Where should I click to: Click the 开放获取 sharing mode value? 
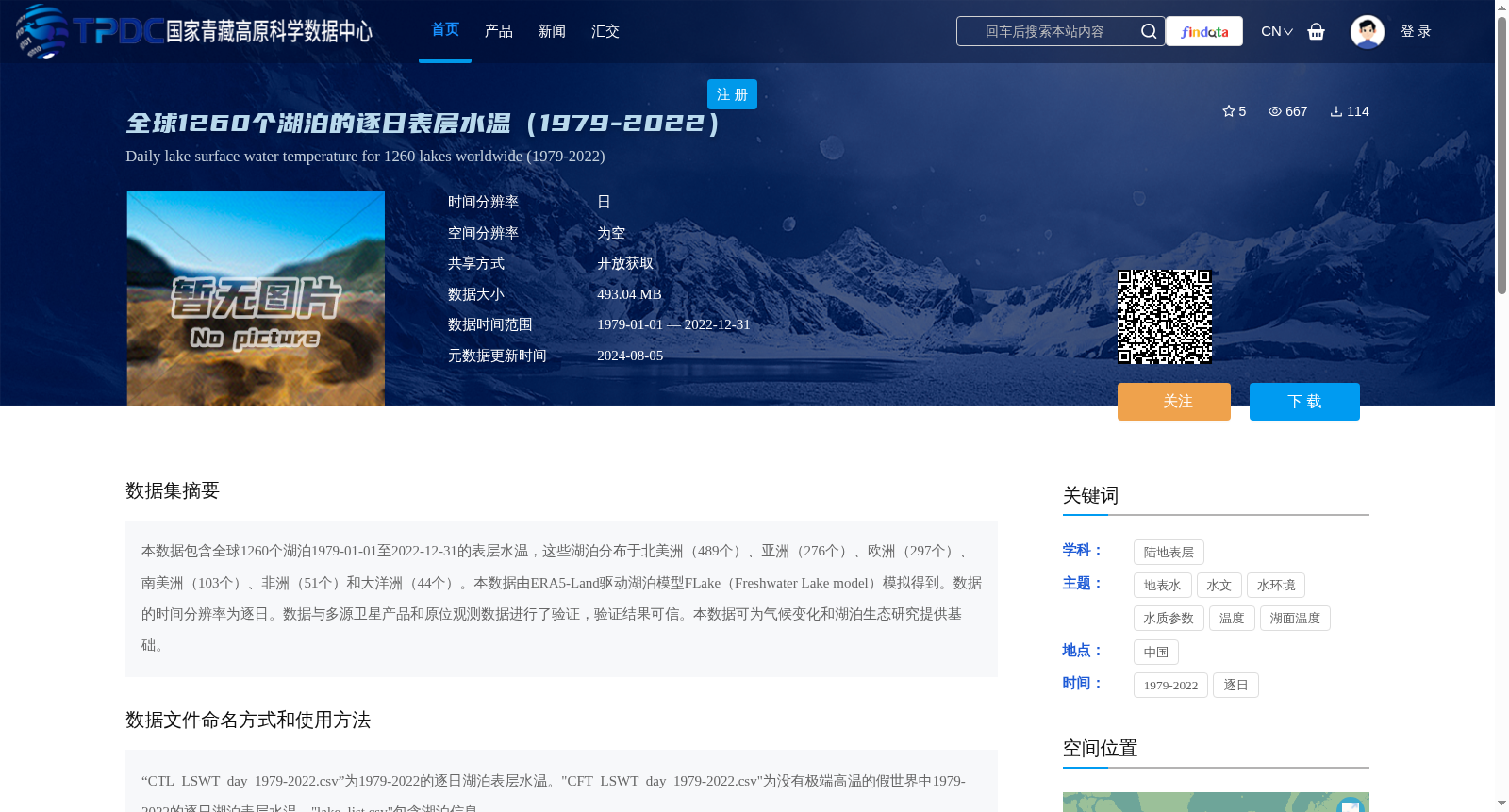625,263
